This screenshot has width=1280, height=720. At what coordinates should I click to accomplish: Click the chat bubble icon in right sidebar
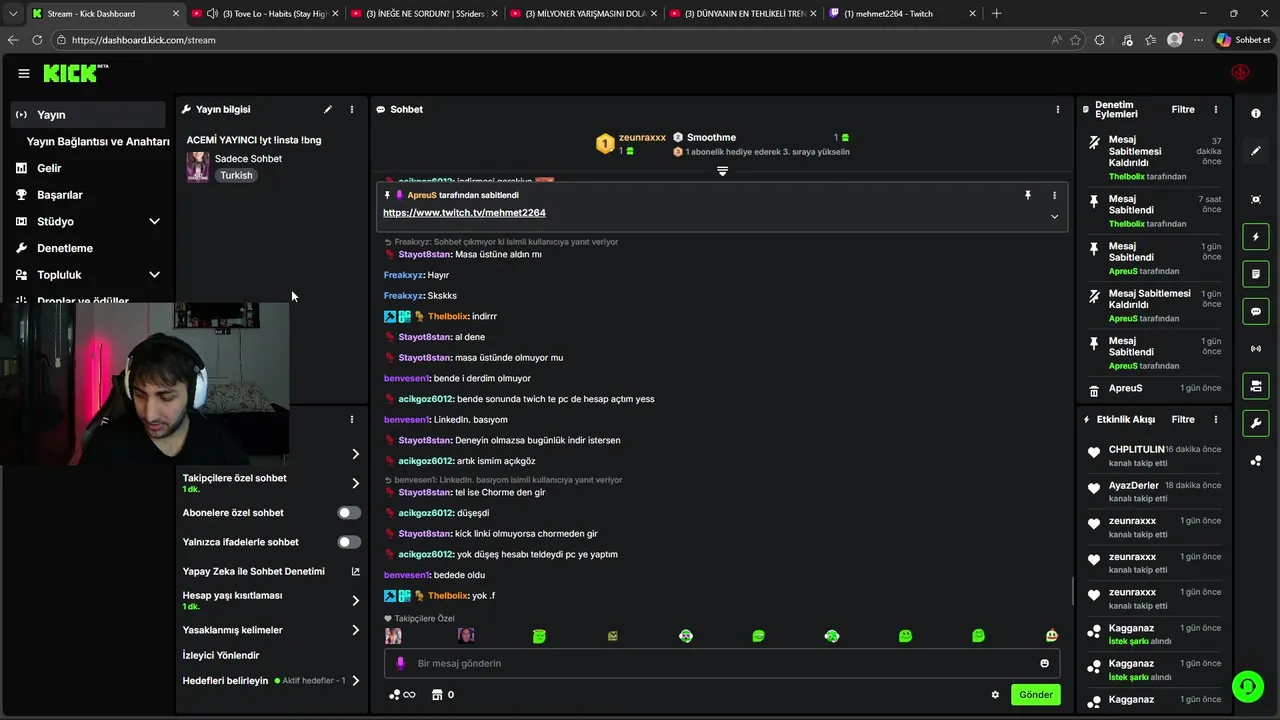coord(1256,311)
